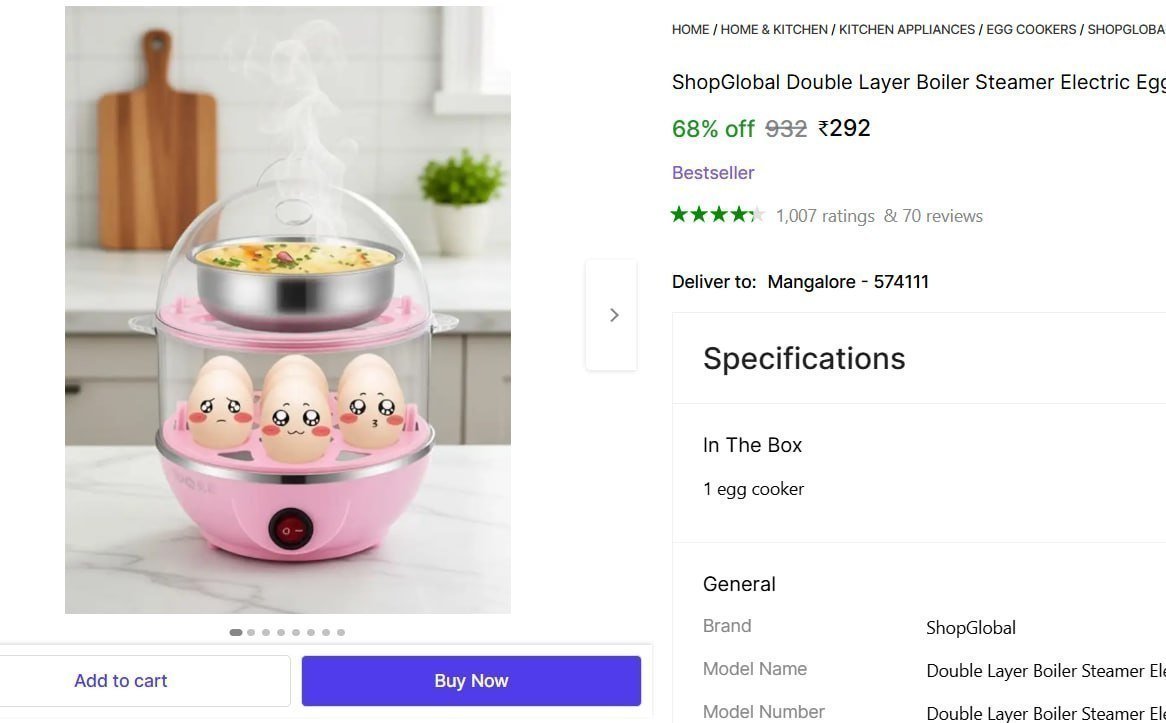
Task: Open the HOME breadcrumb link
Action: tap(690, 29)
